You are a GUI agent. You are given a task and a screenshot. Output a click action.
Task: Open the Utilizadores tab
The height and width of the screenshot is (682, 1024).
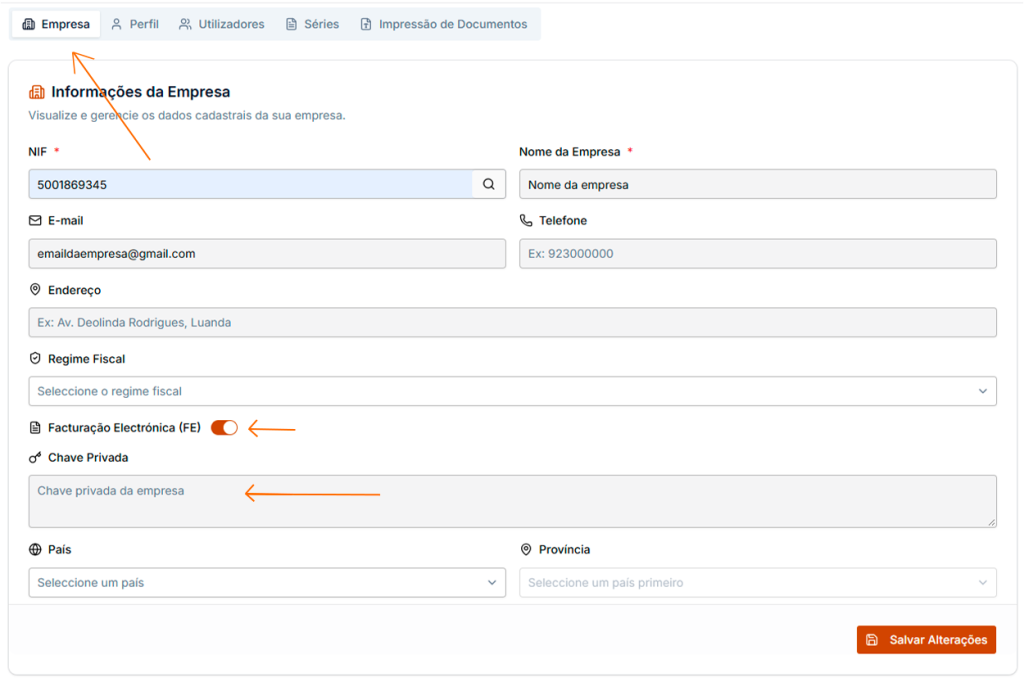click(x=222, y=24)
